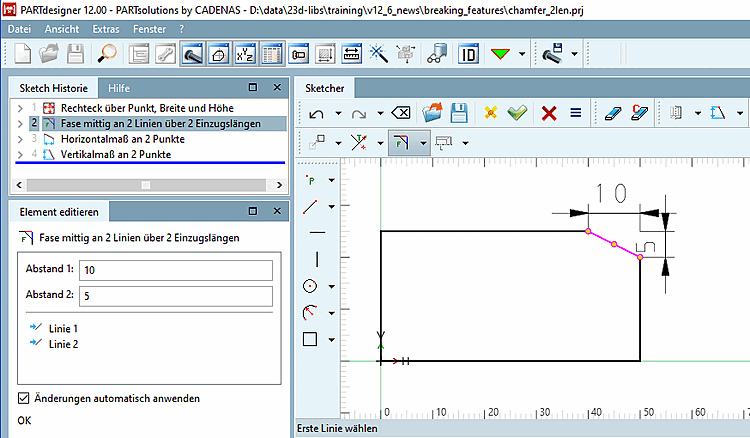
Task: Select the Sketcher tab
Action: pyautogui.click(x=324, y=88)
